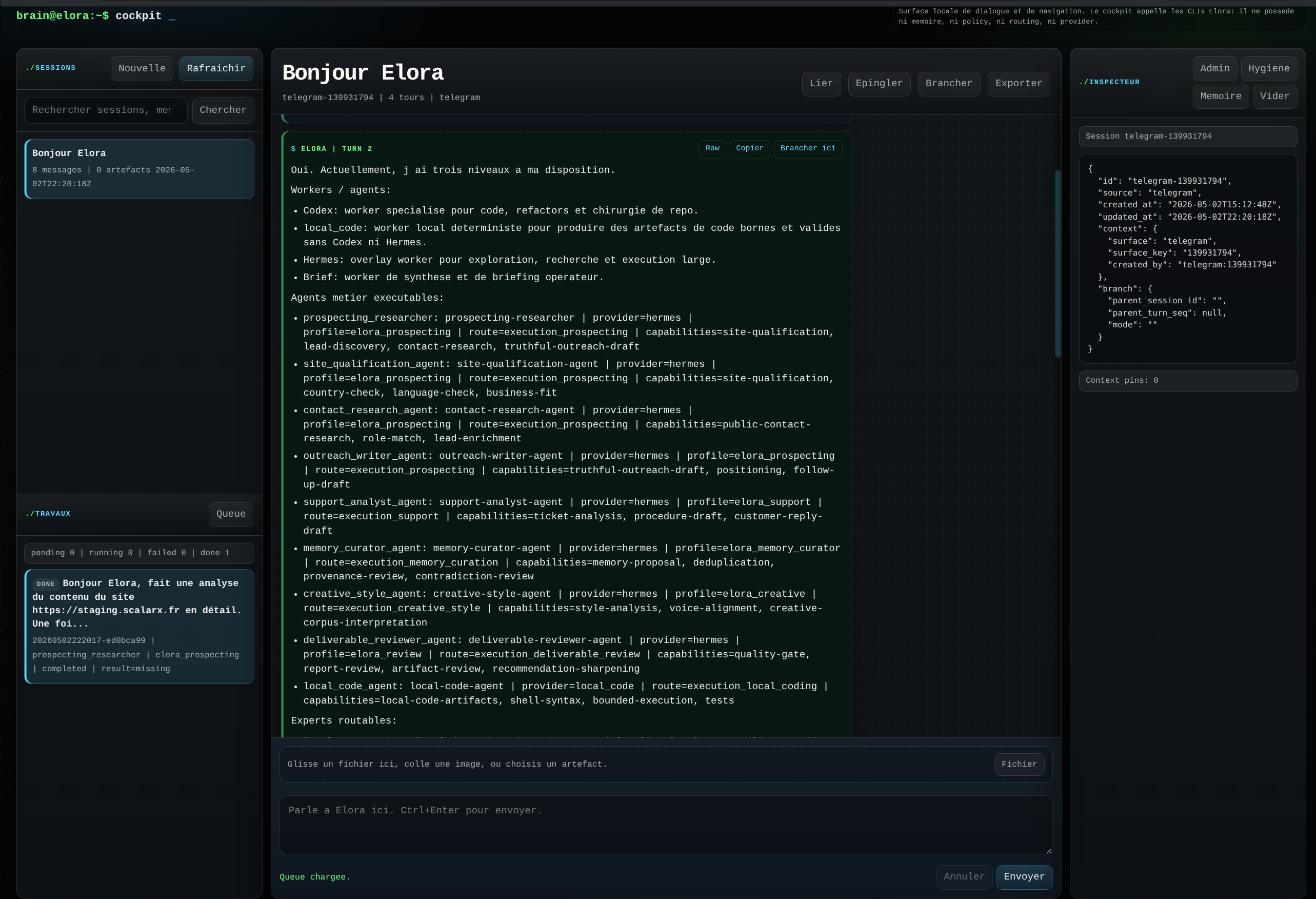The width and height of the screenshot is (1316, 899).
Task: Click the prospecting_researcher list entry
Action: [569, 333]
